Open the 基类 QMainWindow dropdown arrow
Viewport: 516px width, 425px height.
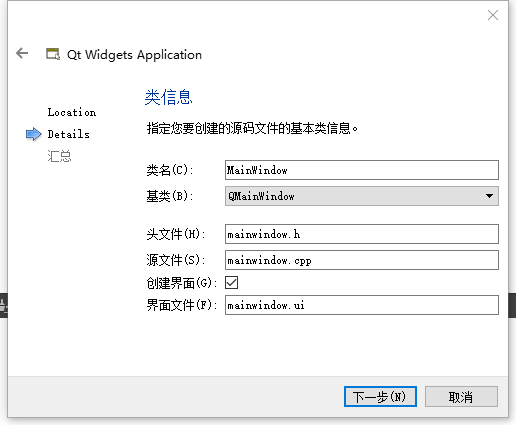point(489,196)
